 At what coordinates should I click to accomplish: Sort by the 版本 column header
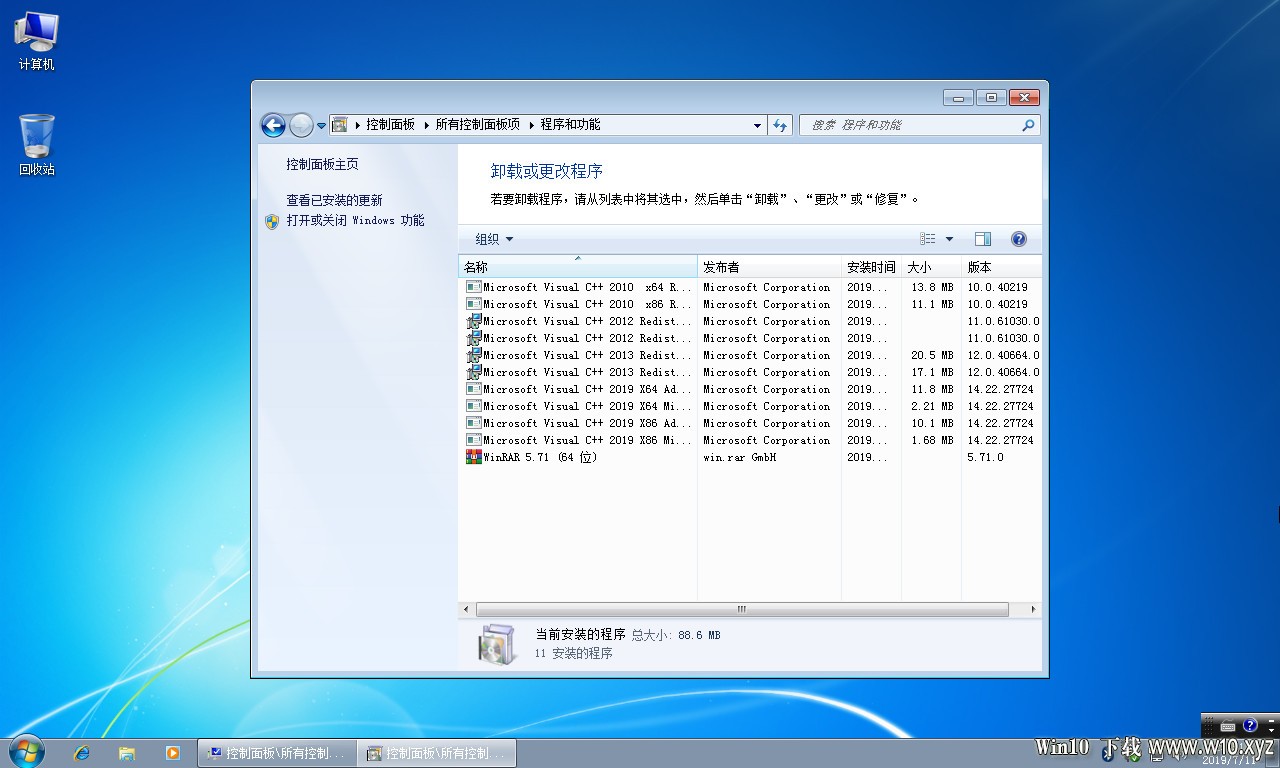(1001, 267)
